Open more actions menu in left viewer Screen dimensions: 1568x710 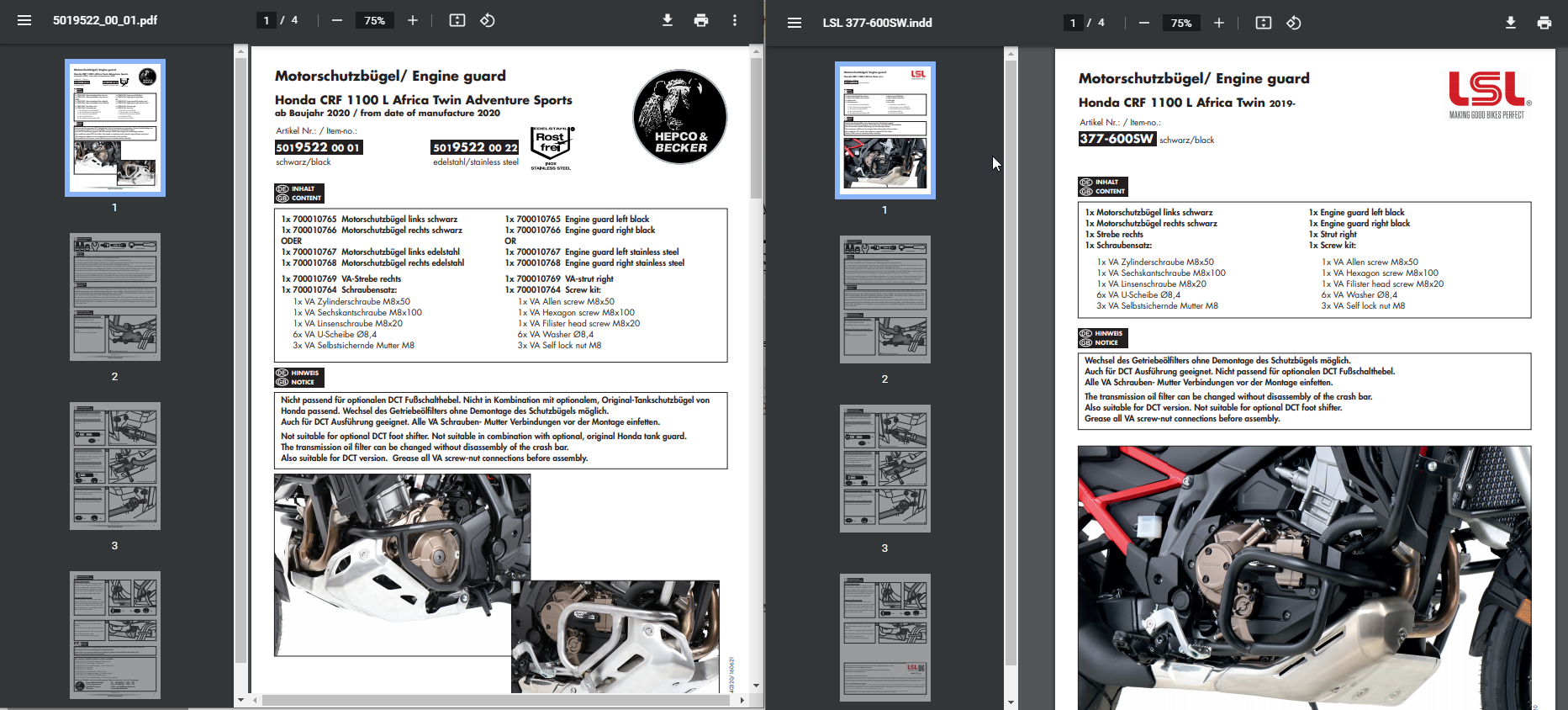pos(735,20)
